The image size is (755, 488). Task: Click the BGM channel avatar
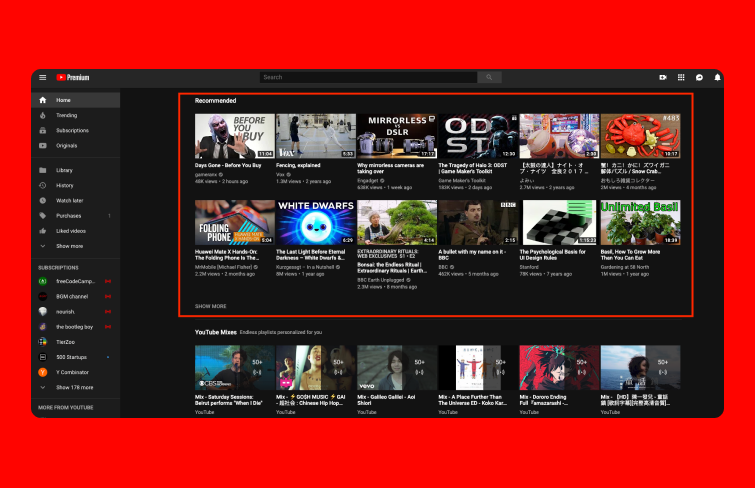point(43,296)
